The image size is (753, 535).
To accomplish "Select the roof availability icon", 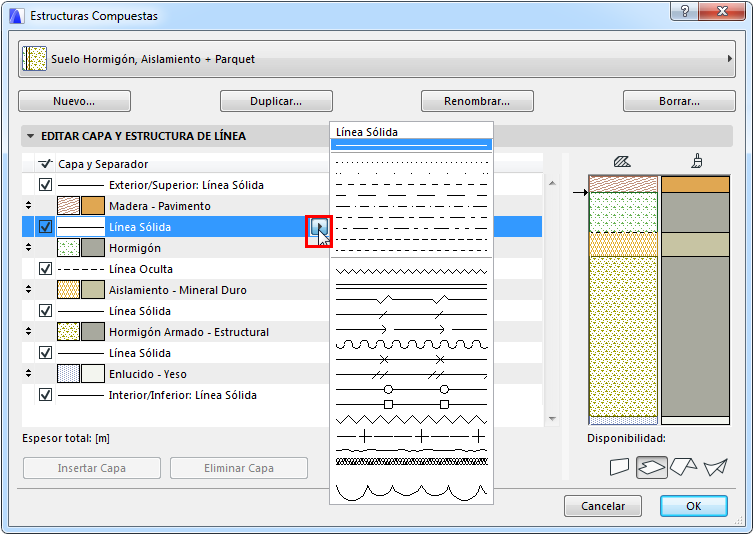I will (x=683, y=466).
